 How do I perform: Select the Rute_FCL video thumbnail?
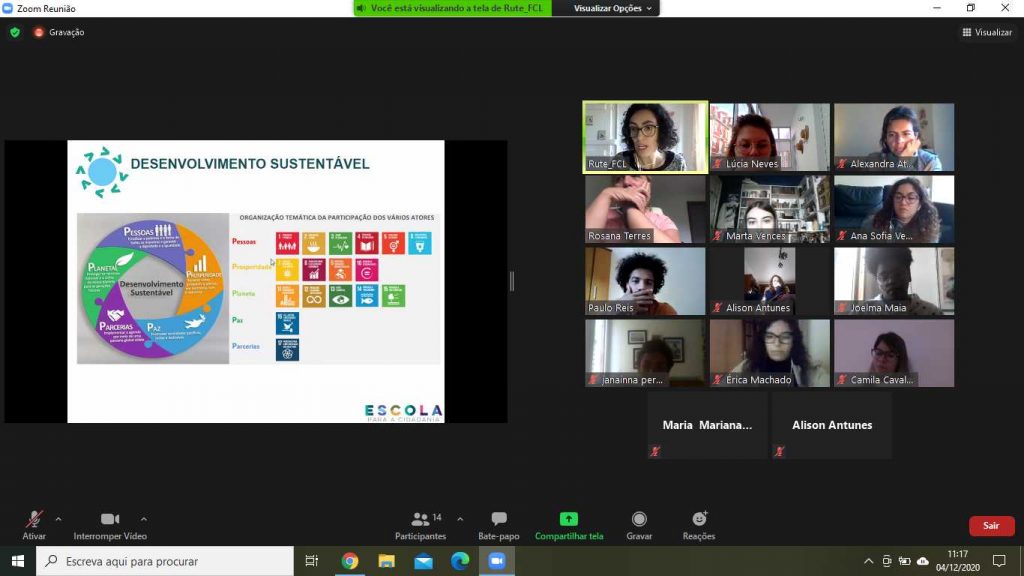coord(645,137)
